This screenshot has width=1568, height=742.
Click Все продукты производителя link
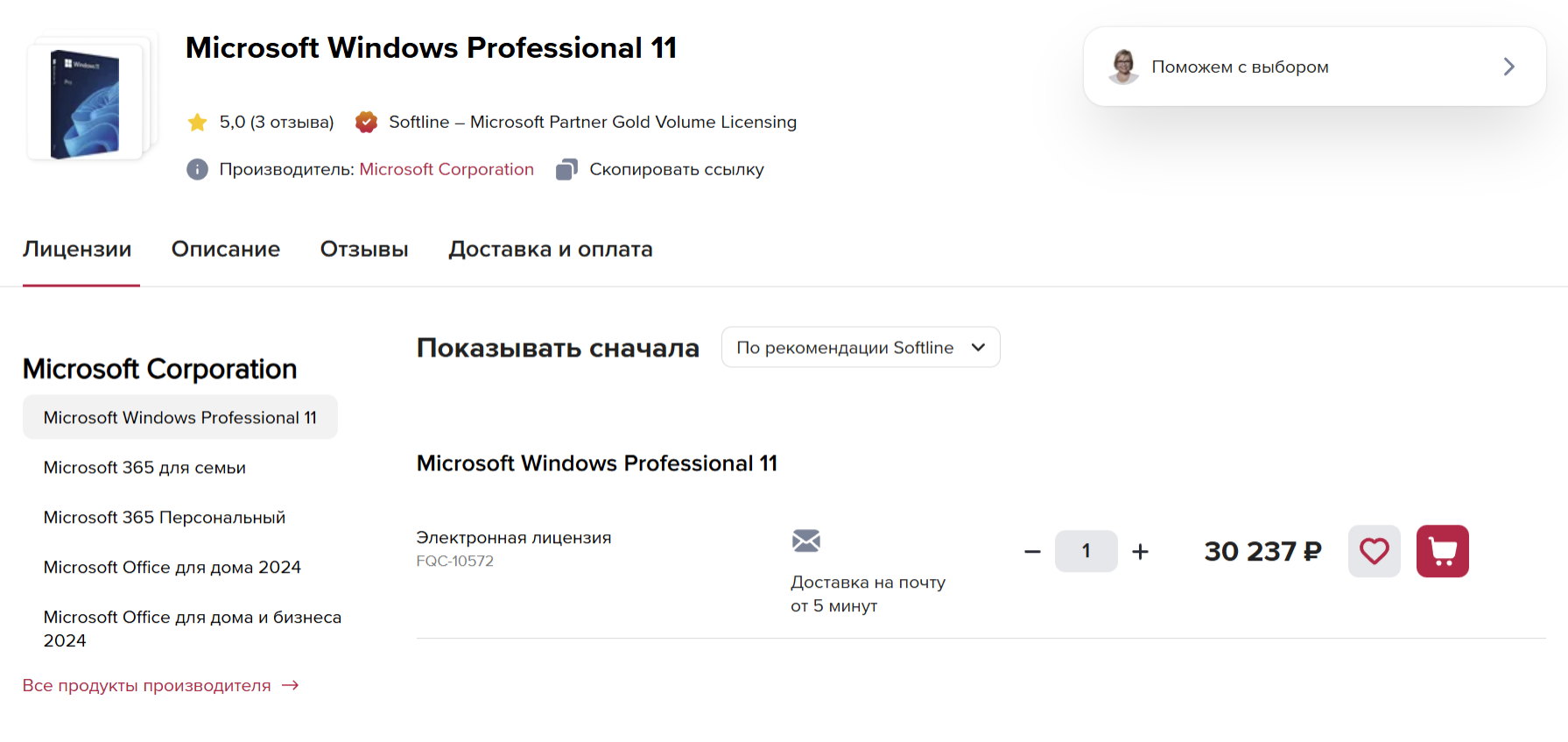pos(161,686)
